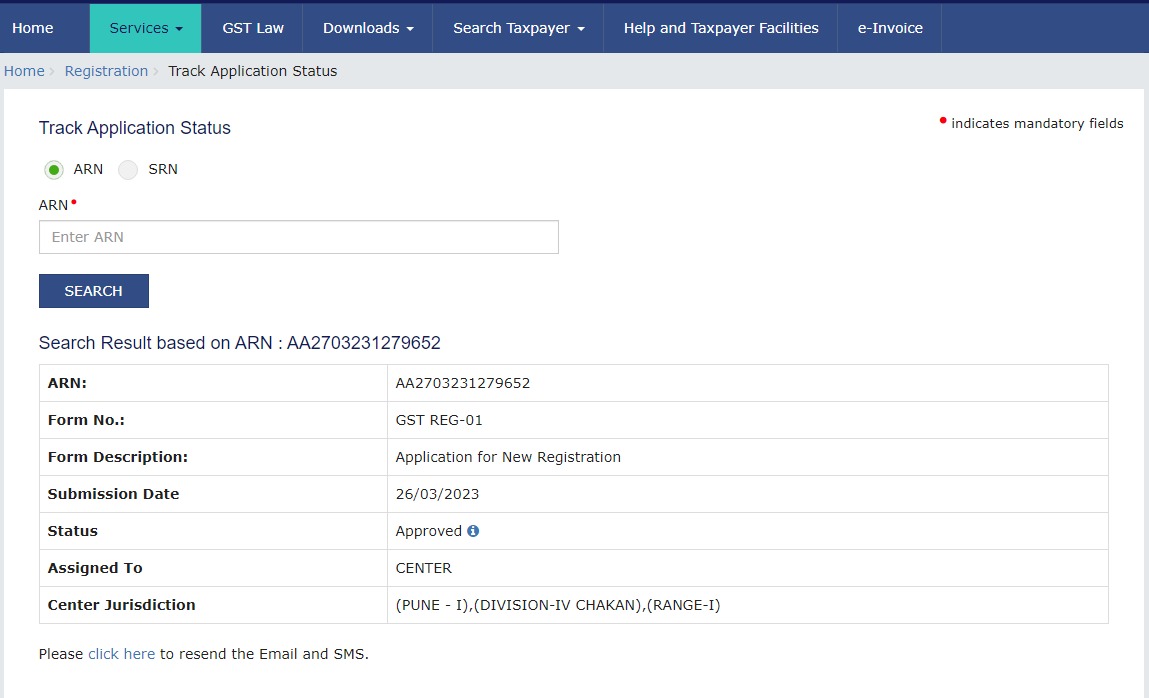Go to the Home nav menu item
Image resolution: width=1149 pixels, height=698 pixels.
pyautogui.click(x=33, y=28)
